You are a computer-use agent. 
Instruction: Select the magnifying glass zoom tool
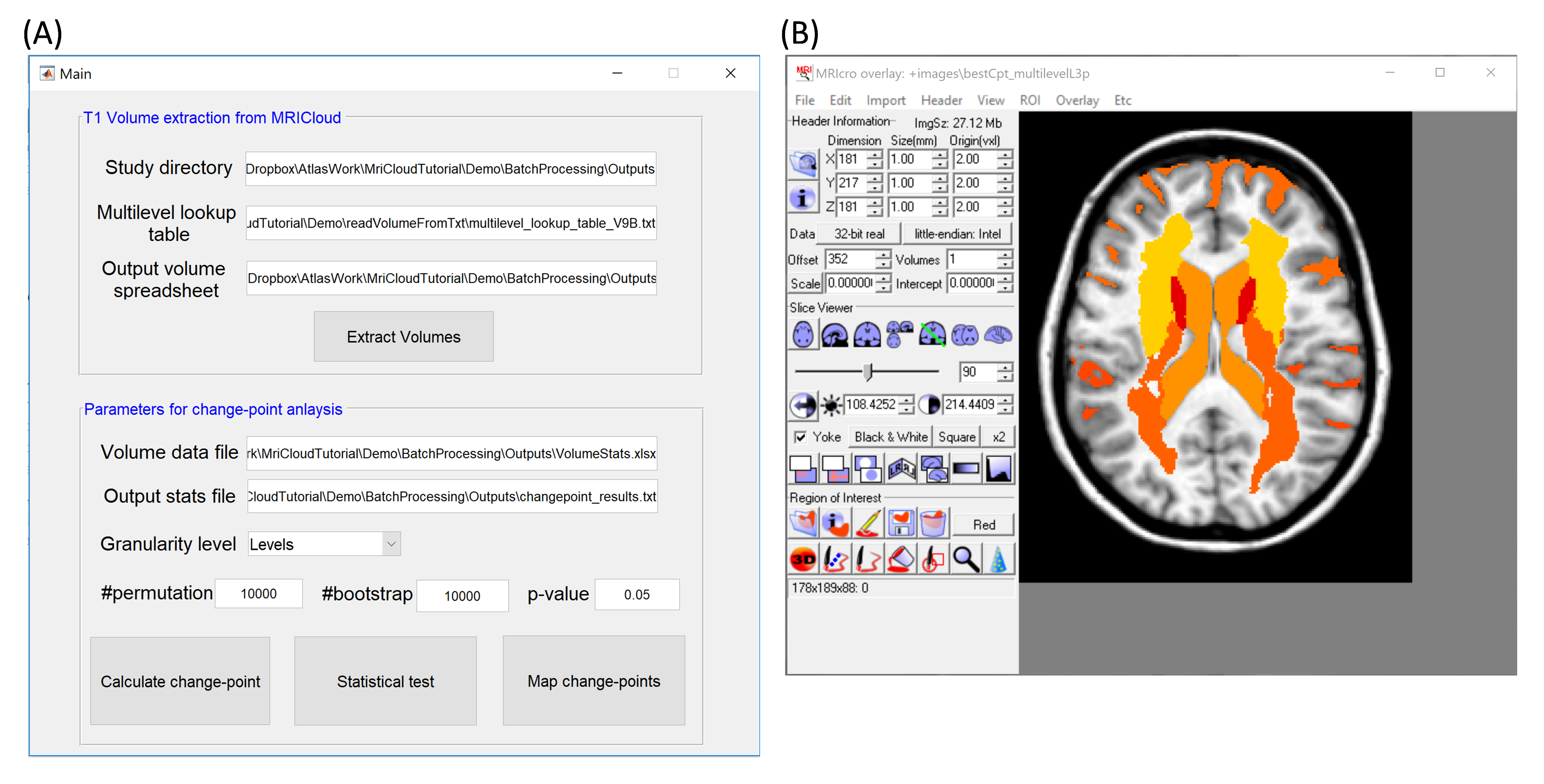coord(966,559)
